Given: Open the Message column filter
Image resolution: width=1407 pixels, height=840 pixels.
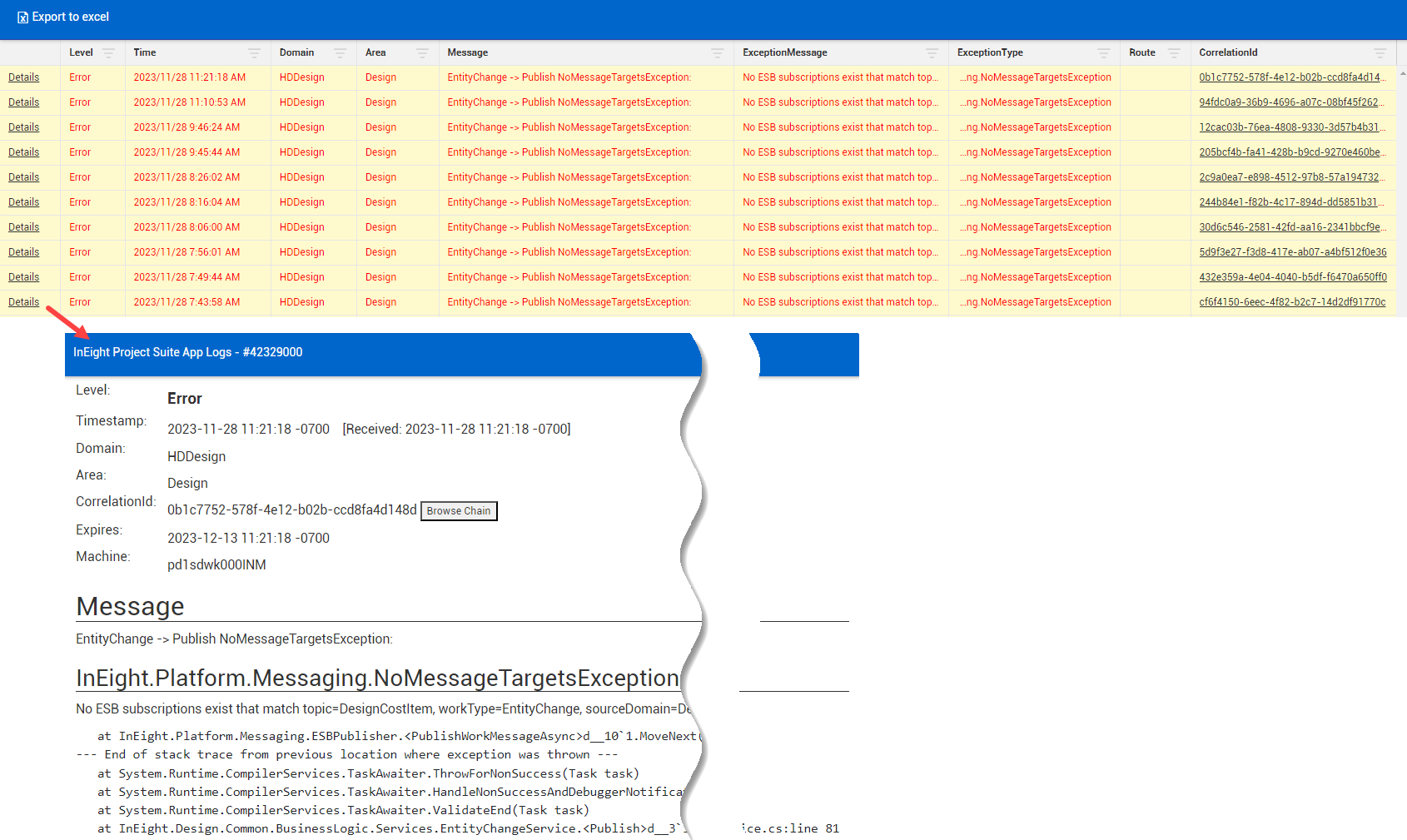Looking at the screenshot, I should 718,52.
